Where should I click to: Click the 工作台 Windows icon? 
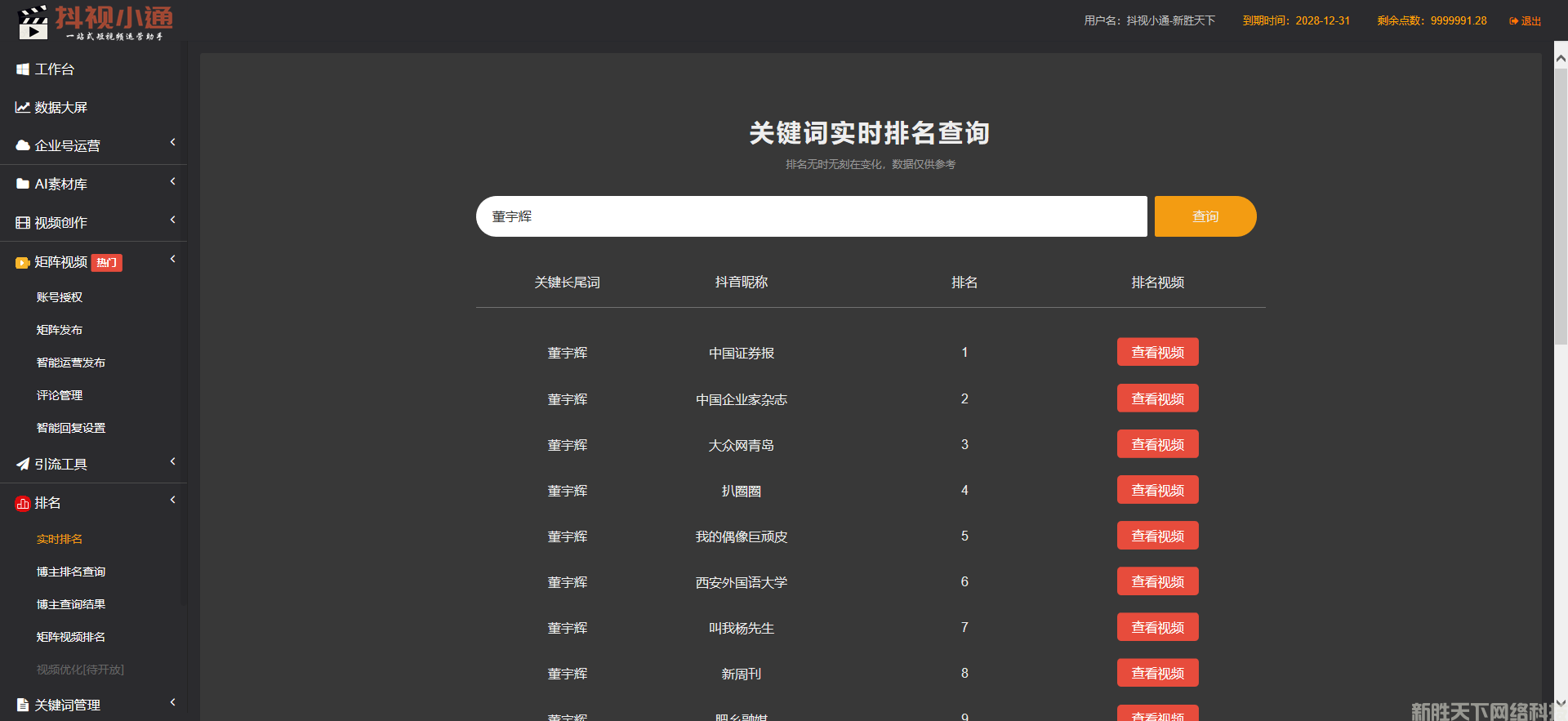[23, 69]
